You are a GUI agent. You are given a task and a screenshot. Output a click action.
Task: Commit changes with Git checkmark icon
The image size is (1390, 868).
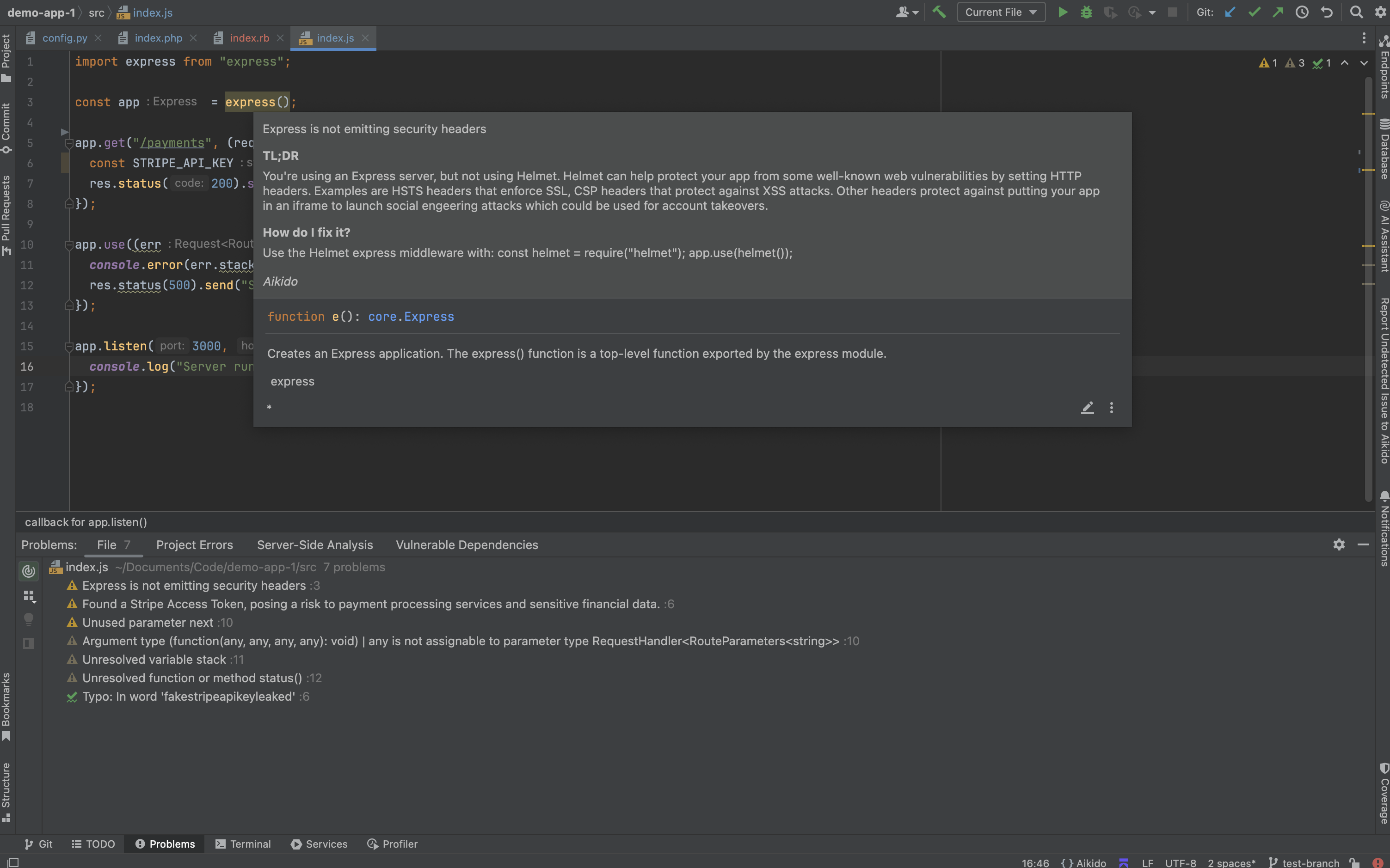click(x=1254, y=12)
